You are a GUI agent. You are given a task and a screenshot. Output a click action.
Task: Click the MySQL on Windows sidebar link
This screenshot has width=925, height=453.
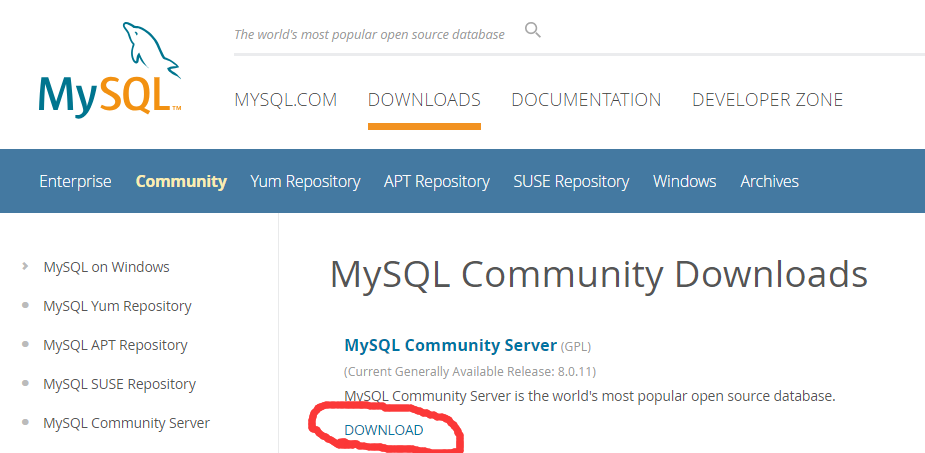click(106, 267)
